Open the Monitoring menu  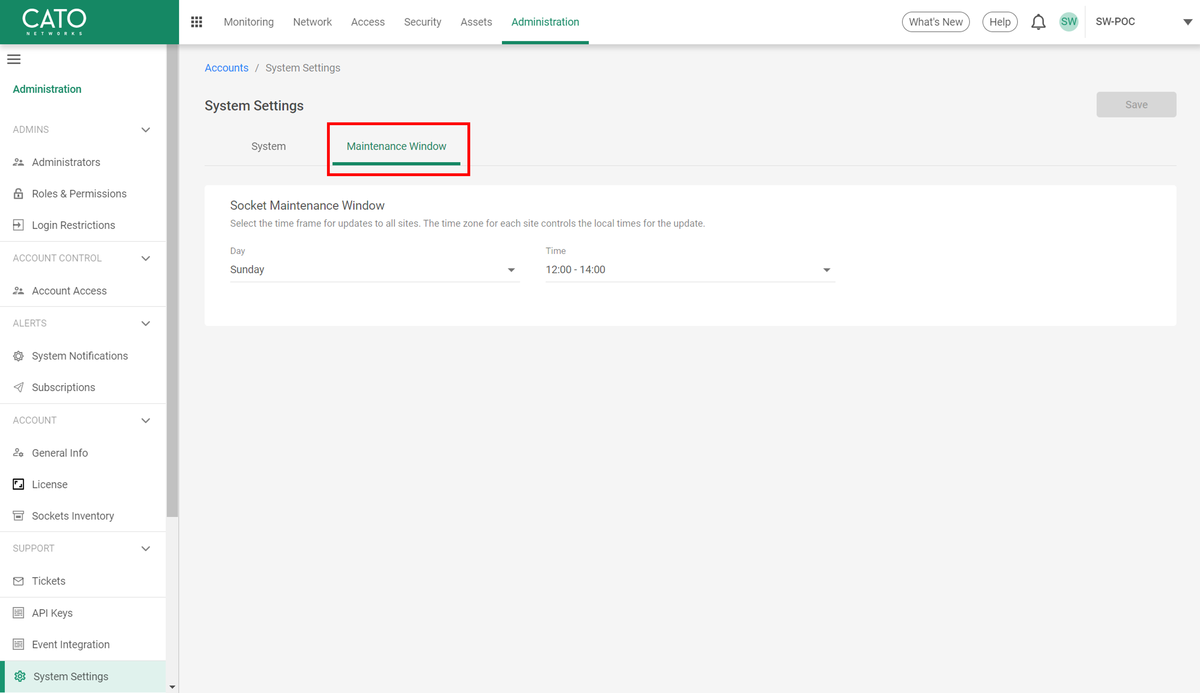249,22
